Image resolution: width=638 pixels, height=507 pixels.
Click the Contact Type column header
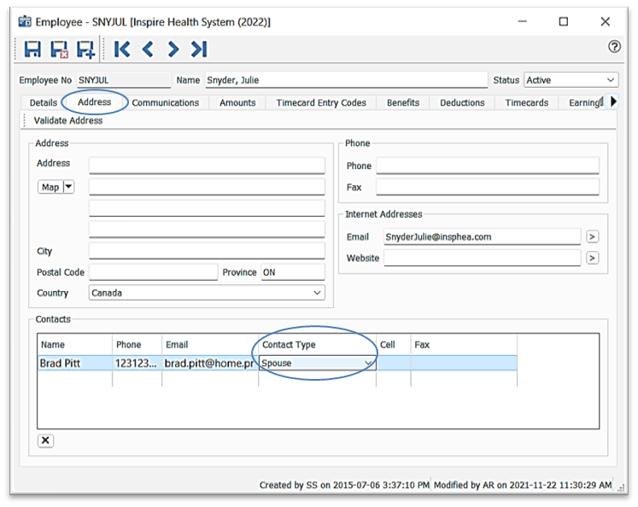(317, 345)
